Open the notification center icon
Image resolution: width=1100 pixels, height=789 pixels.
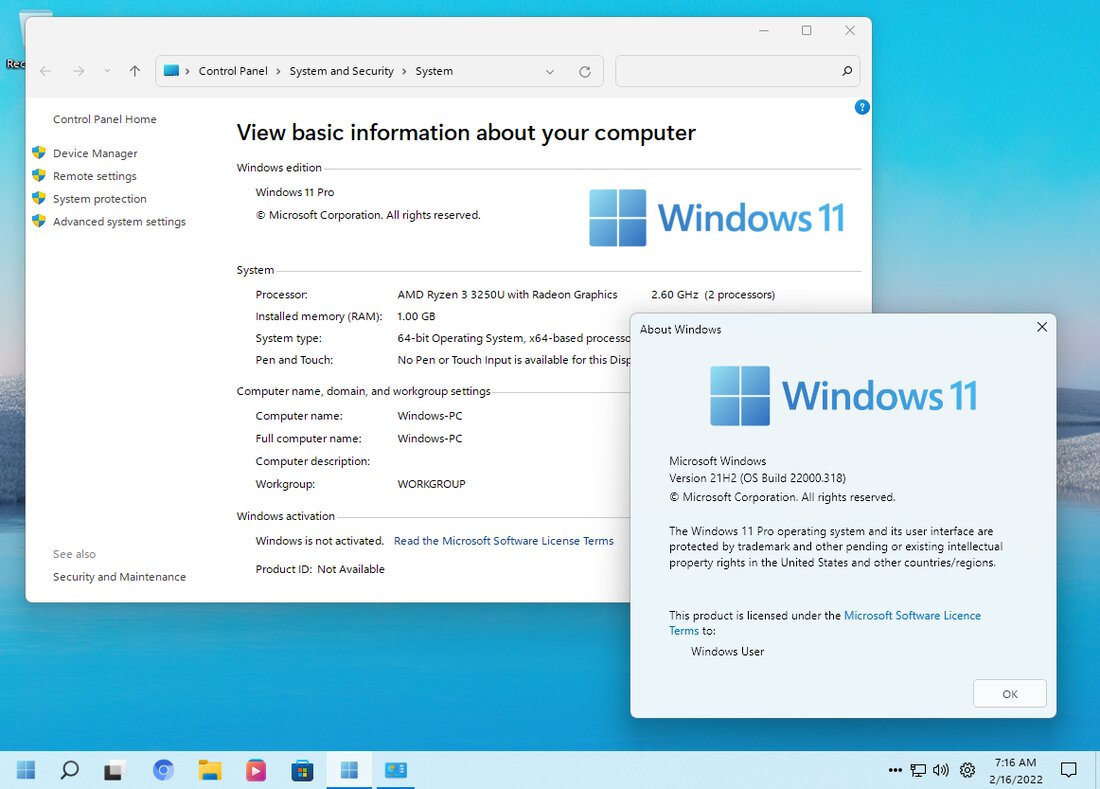click(x=1068, y=770)
